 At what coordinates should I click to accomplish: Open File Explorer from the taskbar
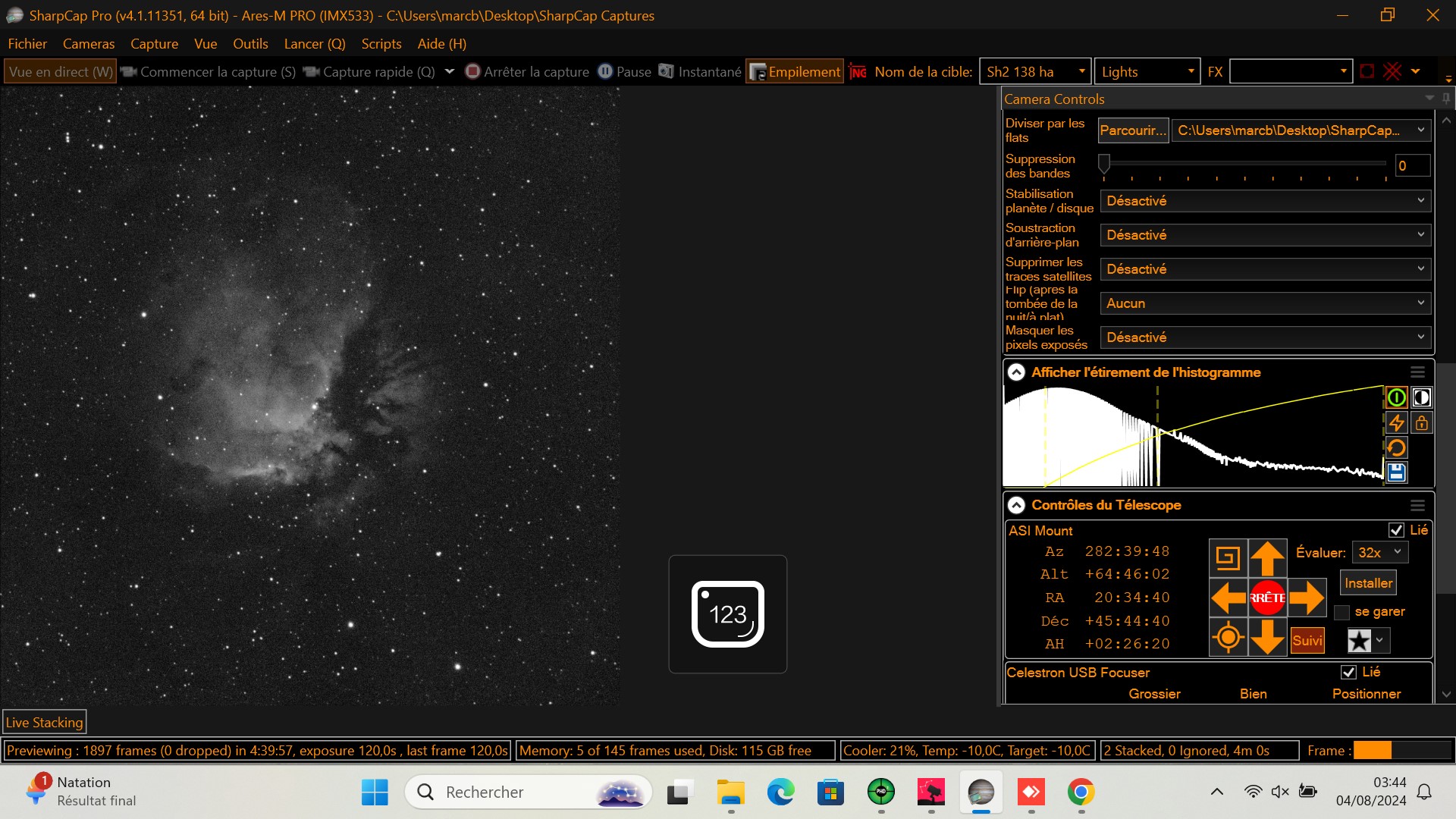[730, 792]
